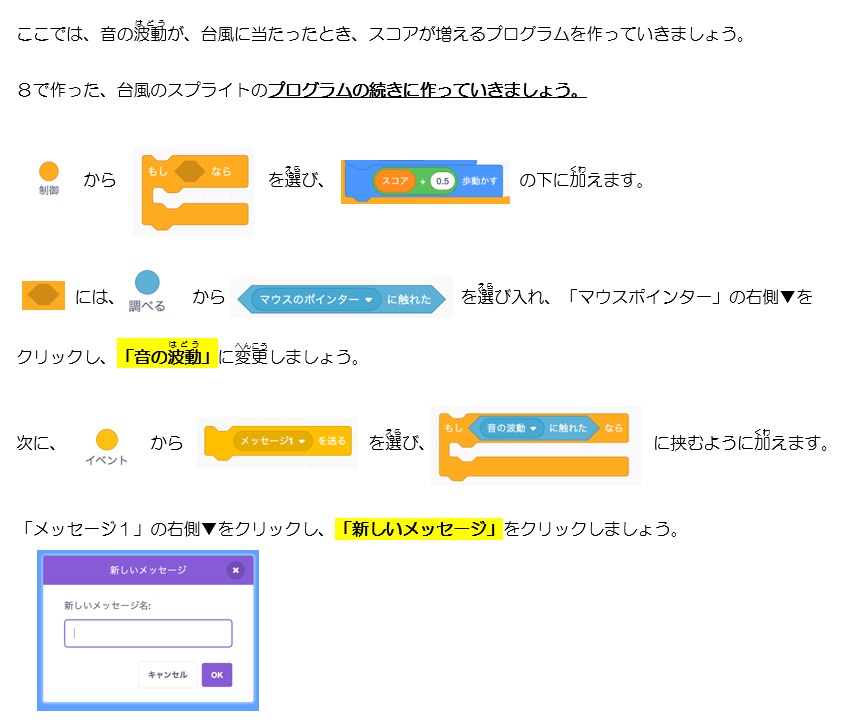The width and height of the screenshot is (850, 728).
Task: Select the blue 調べる category circle
Action: (147, 283)
